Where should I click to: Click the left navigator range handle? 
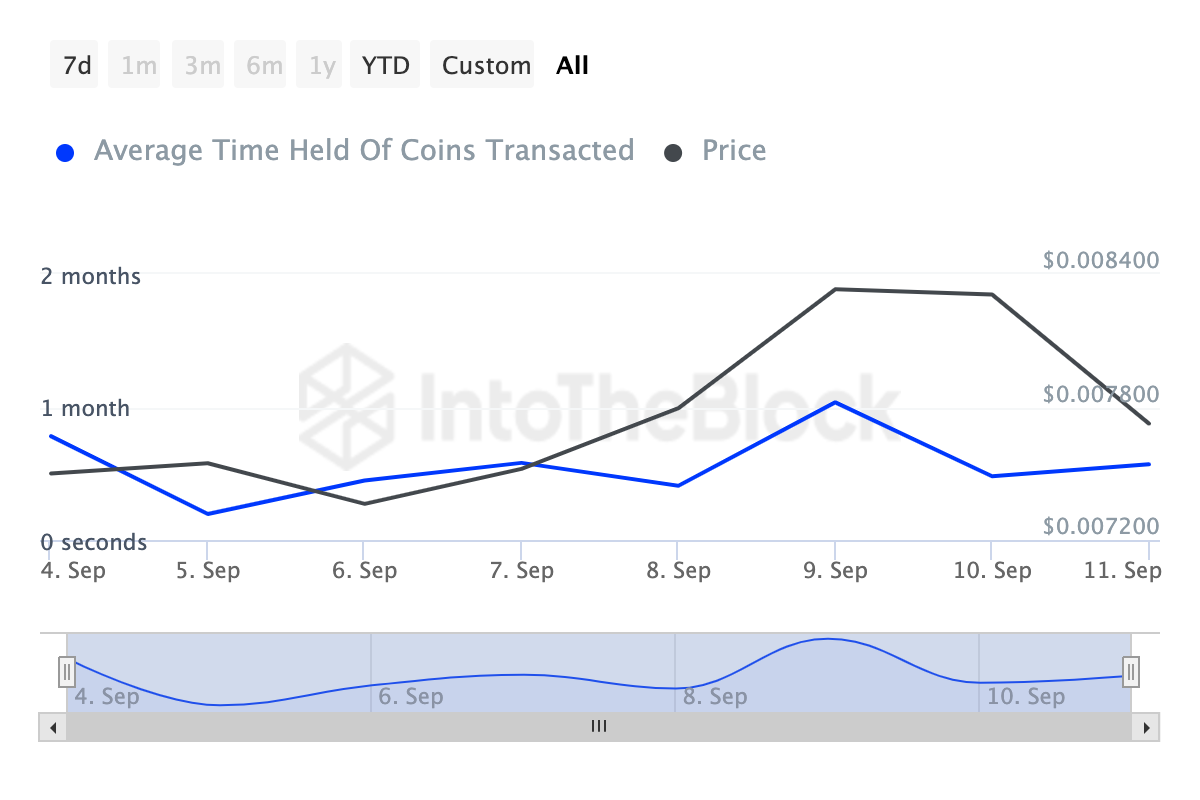coord(67,670)
